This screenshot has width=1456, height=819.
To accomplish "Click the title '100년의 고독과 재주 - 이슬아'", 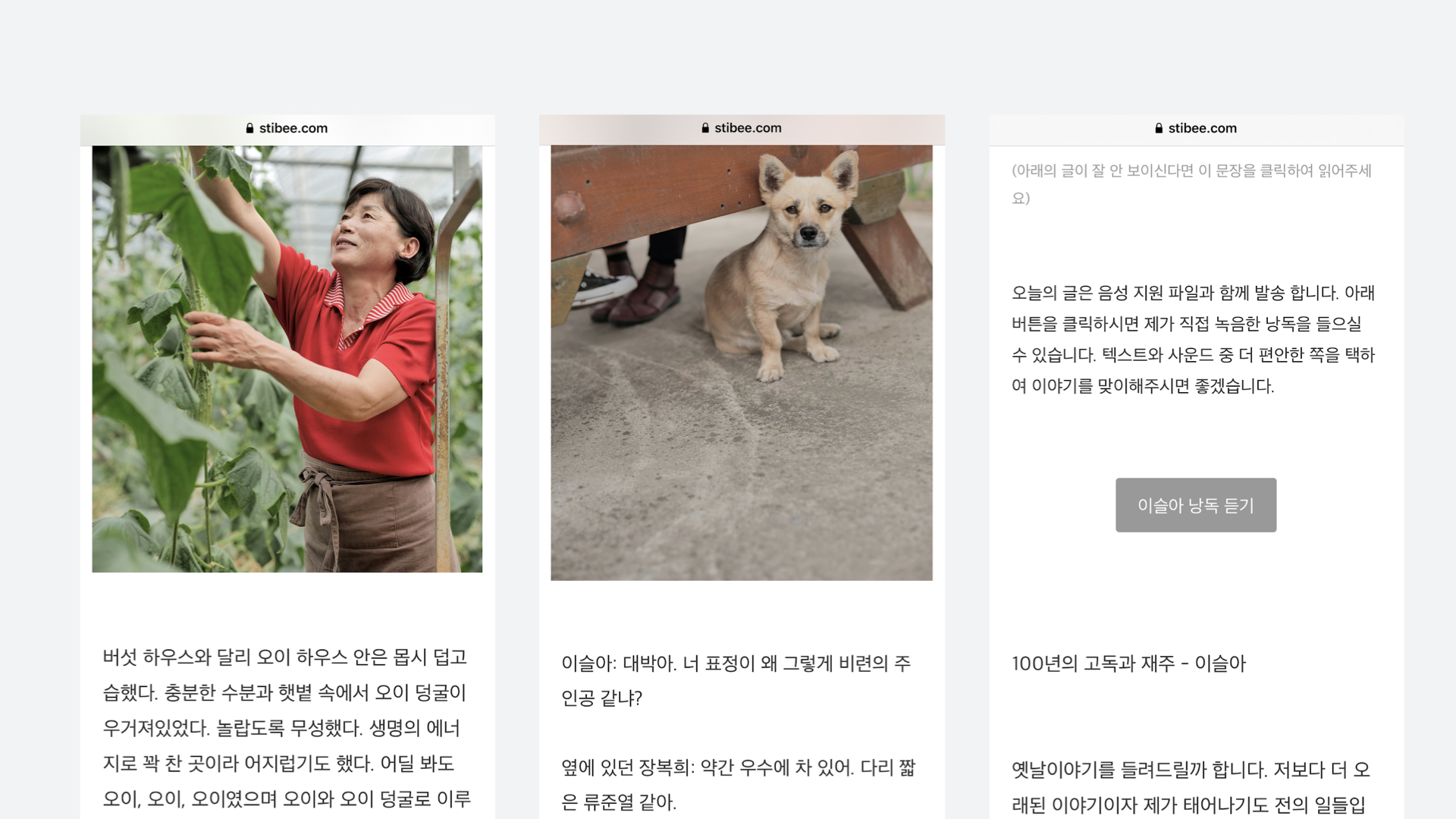I will click(1128, 664).
